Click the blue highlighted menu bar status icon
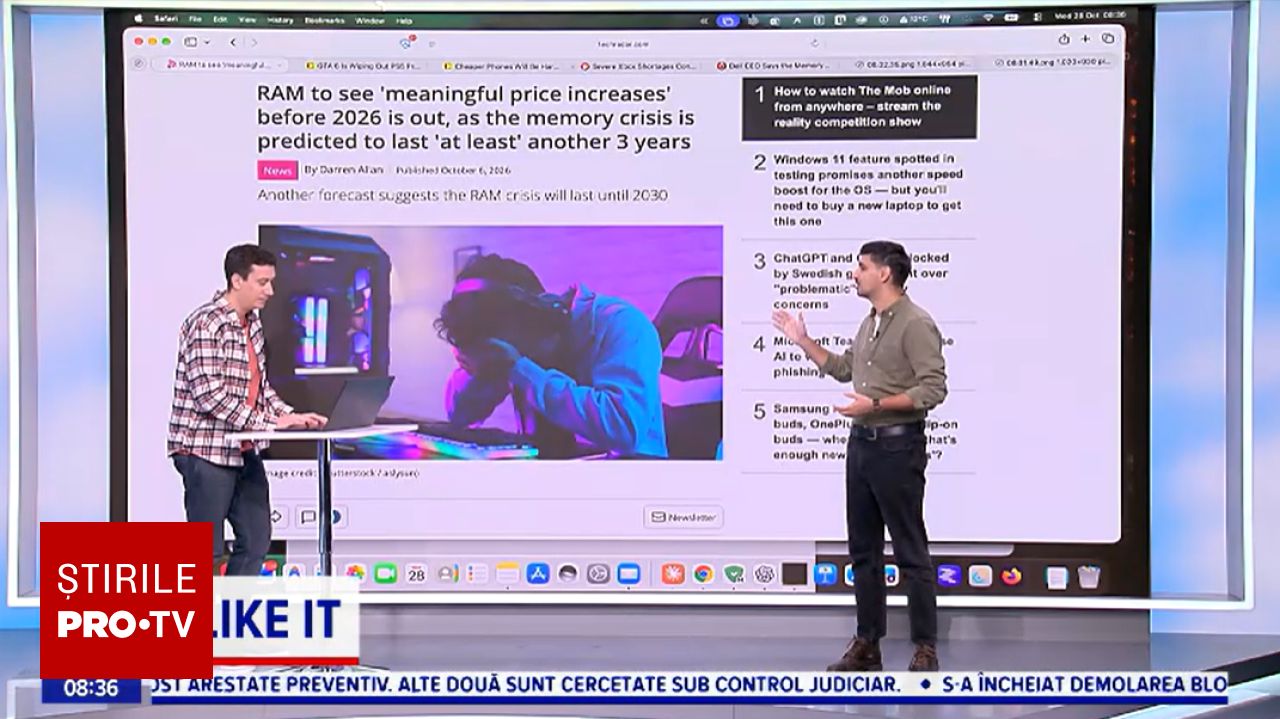The width and height of the screenshot is (1280, 719). point(729,19)
